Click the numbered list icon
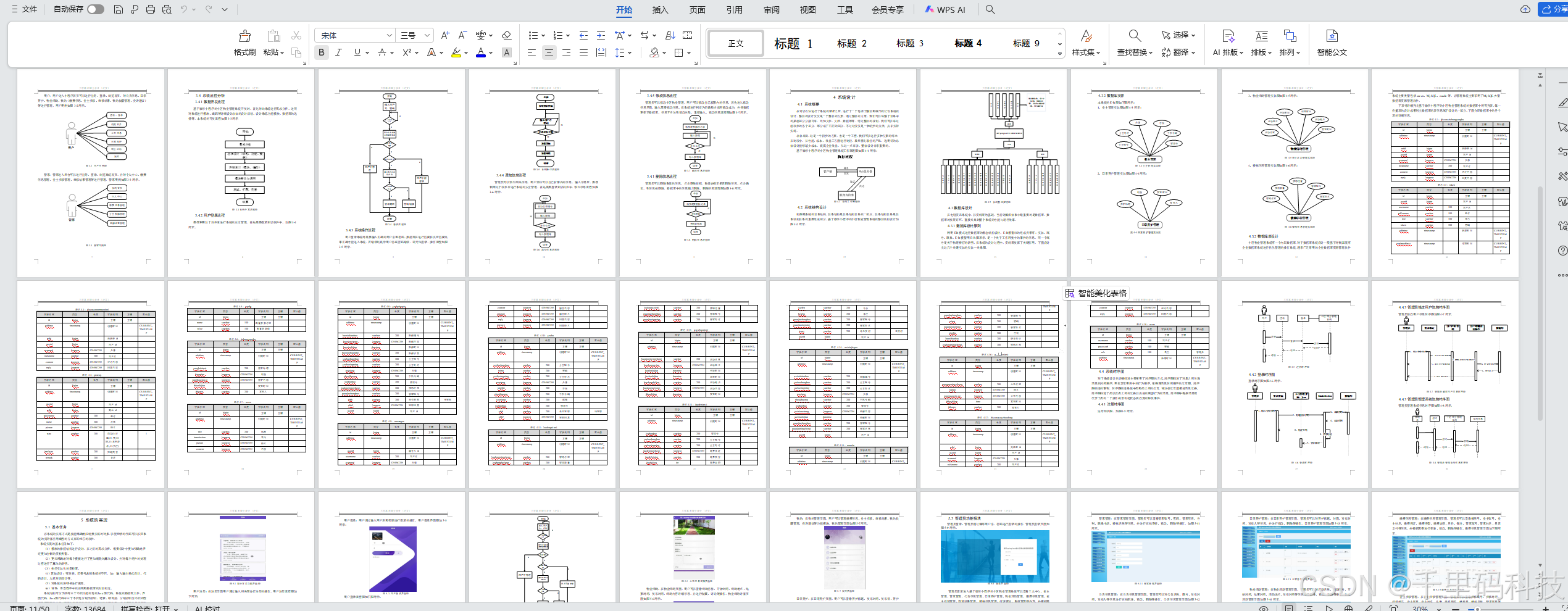The width and height of the screenshot is (1568, 611). pyautogui.click(x=558, y=35)
